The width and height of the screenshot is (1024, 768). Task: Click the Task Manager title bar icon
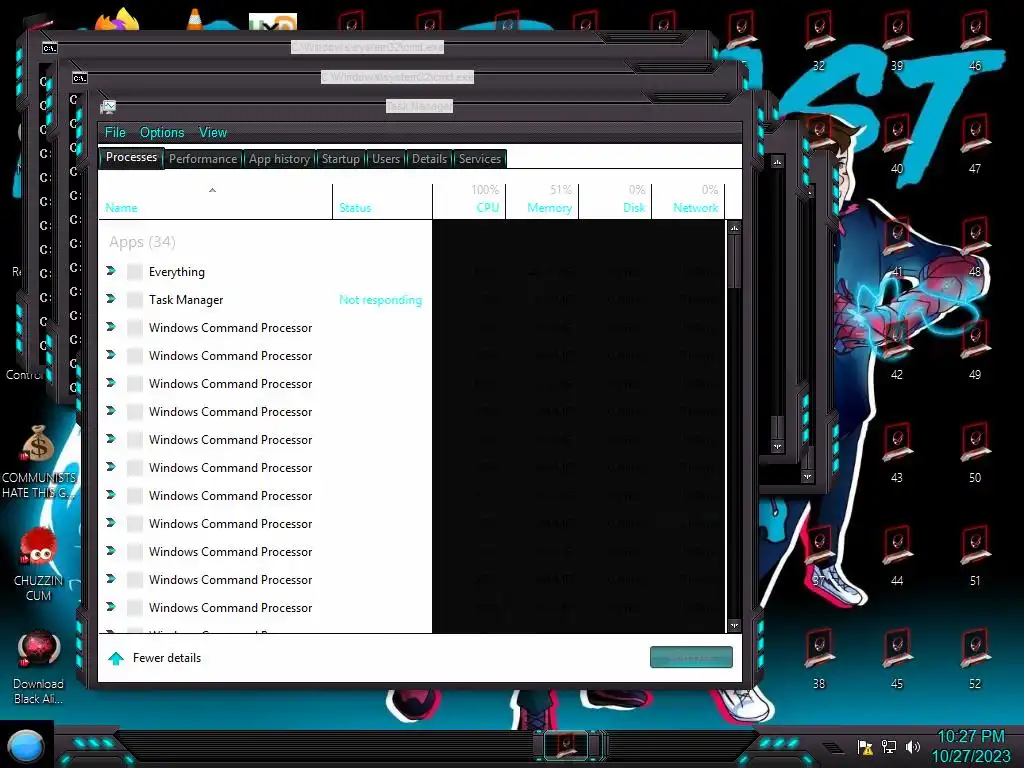pos(108,107)
